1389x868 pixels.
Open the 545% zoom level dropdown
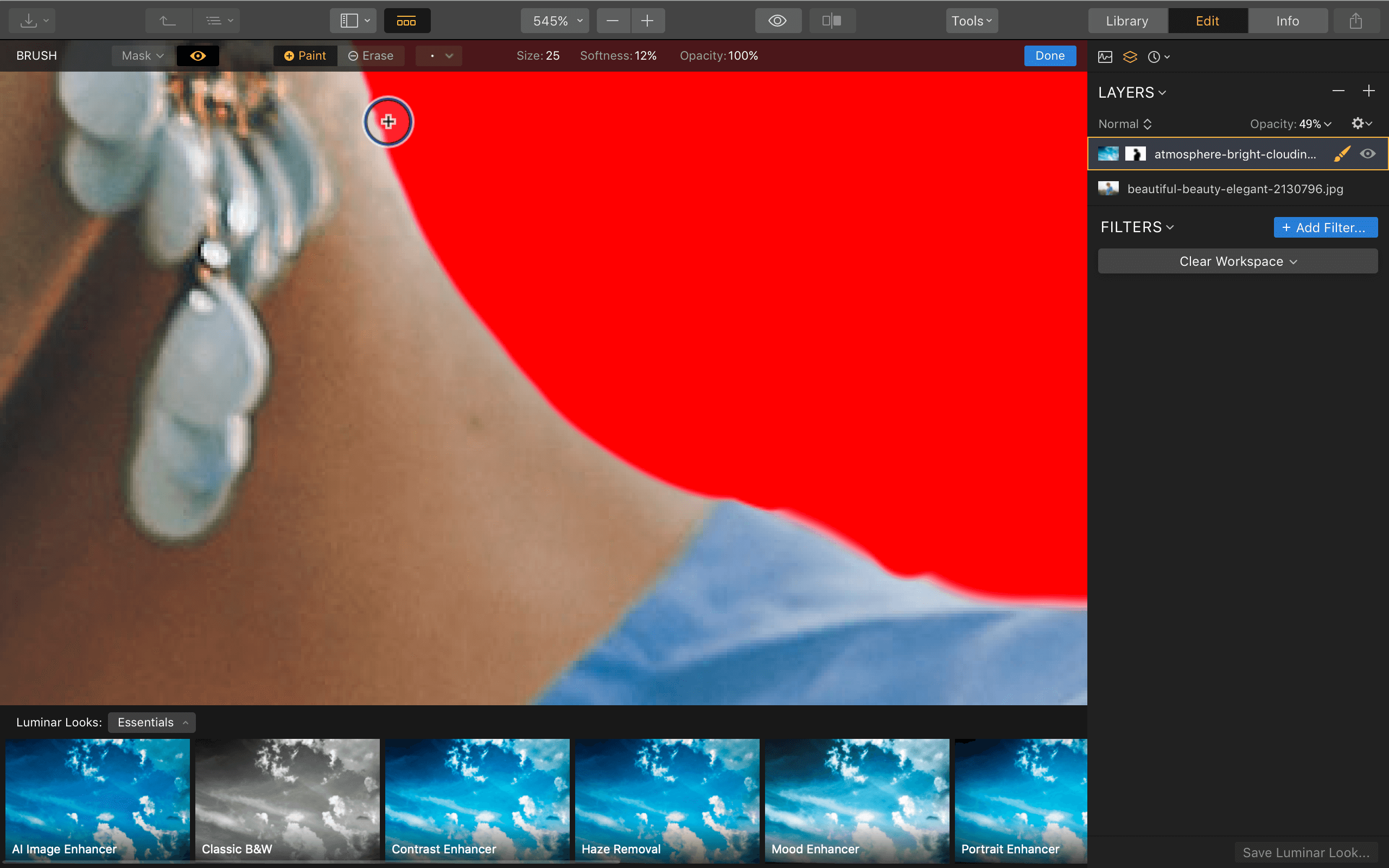pos(554,20)
